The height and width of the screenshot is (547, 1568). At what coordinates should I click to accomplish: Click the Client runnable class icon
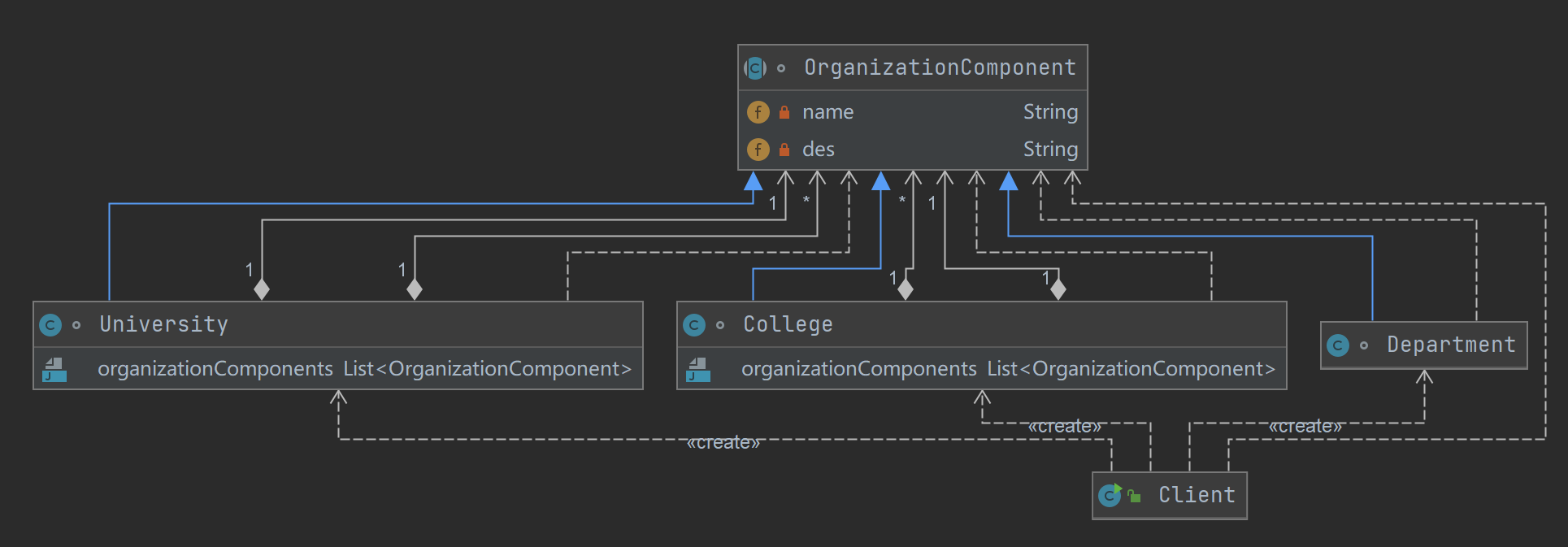1110,495
